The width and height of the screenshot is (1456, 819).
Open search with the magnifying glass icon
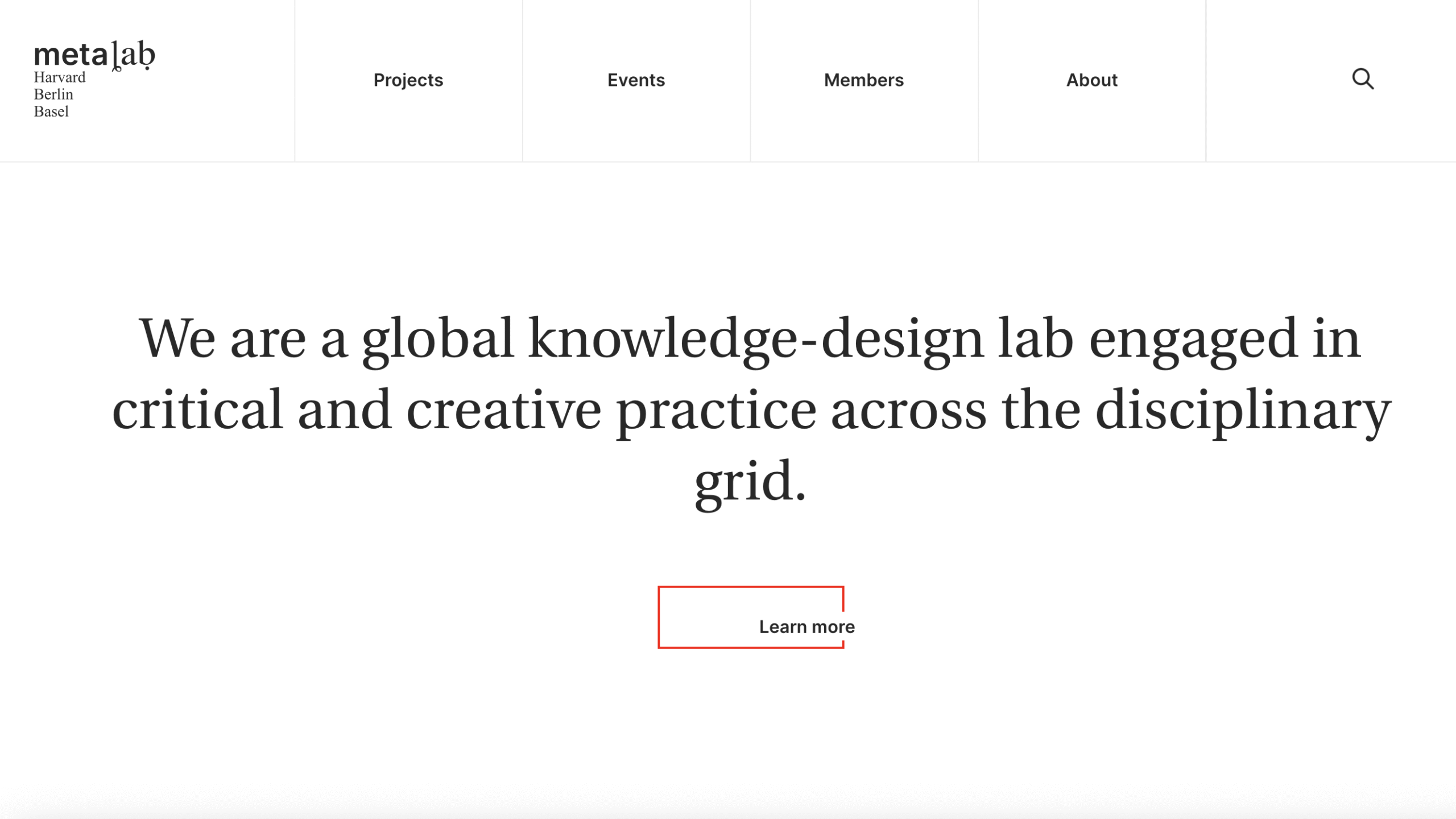(1363, 79)
